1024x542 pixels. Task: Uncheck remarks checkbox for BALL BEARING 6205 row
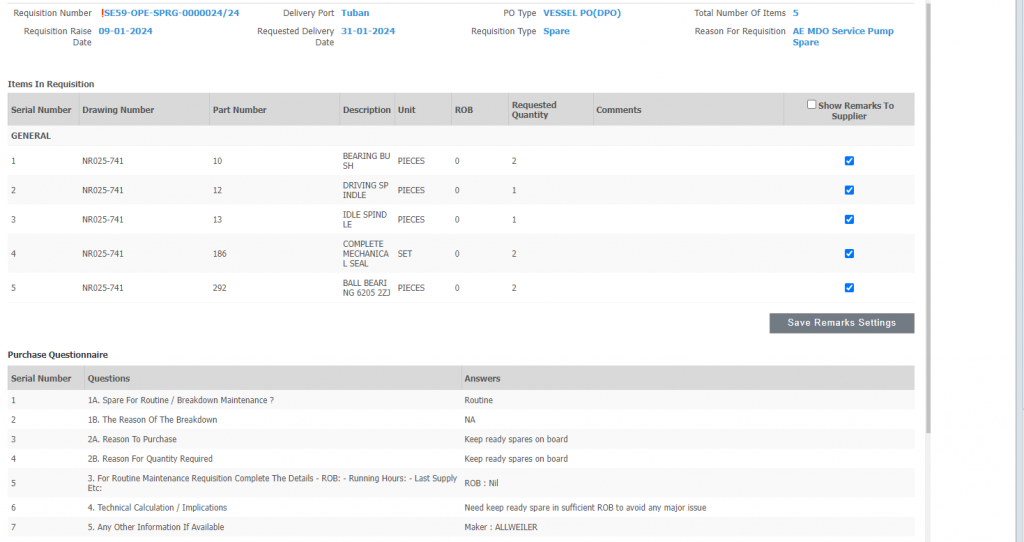coord(849,288)
